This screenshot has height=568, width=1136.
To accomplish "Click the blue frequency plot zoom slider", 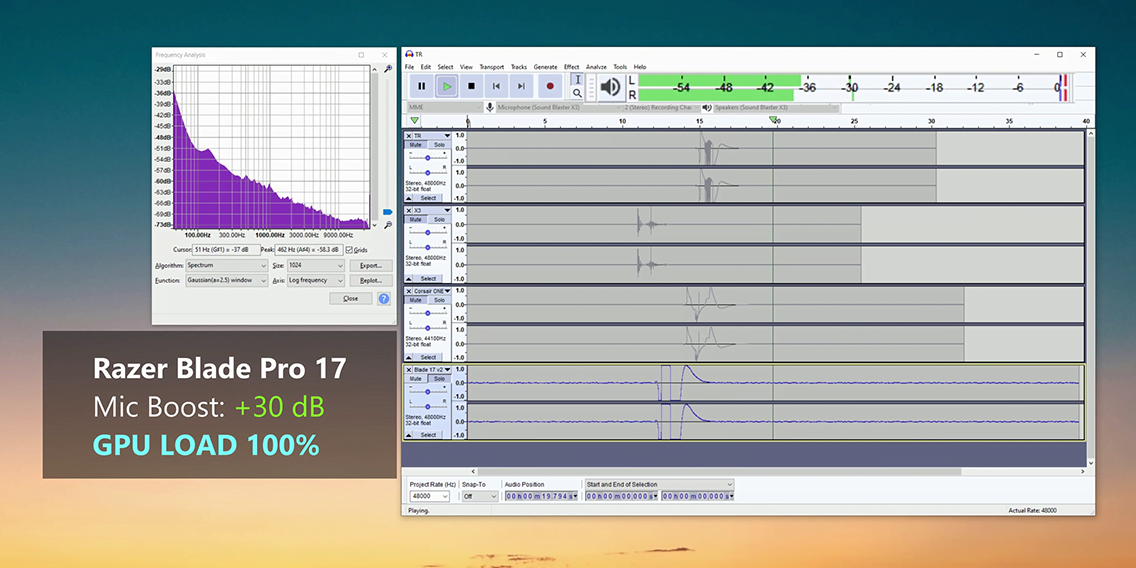I will coord(388,212).
